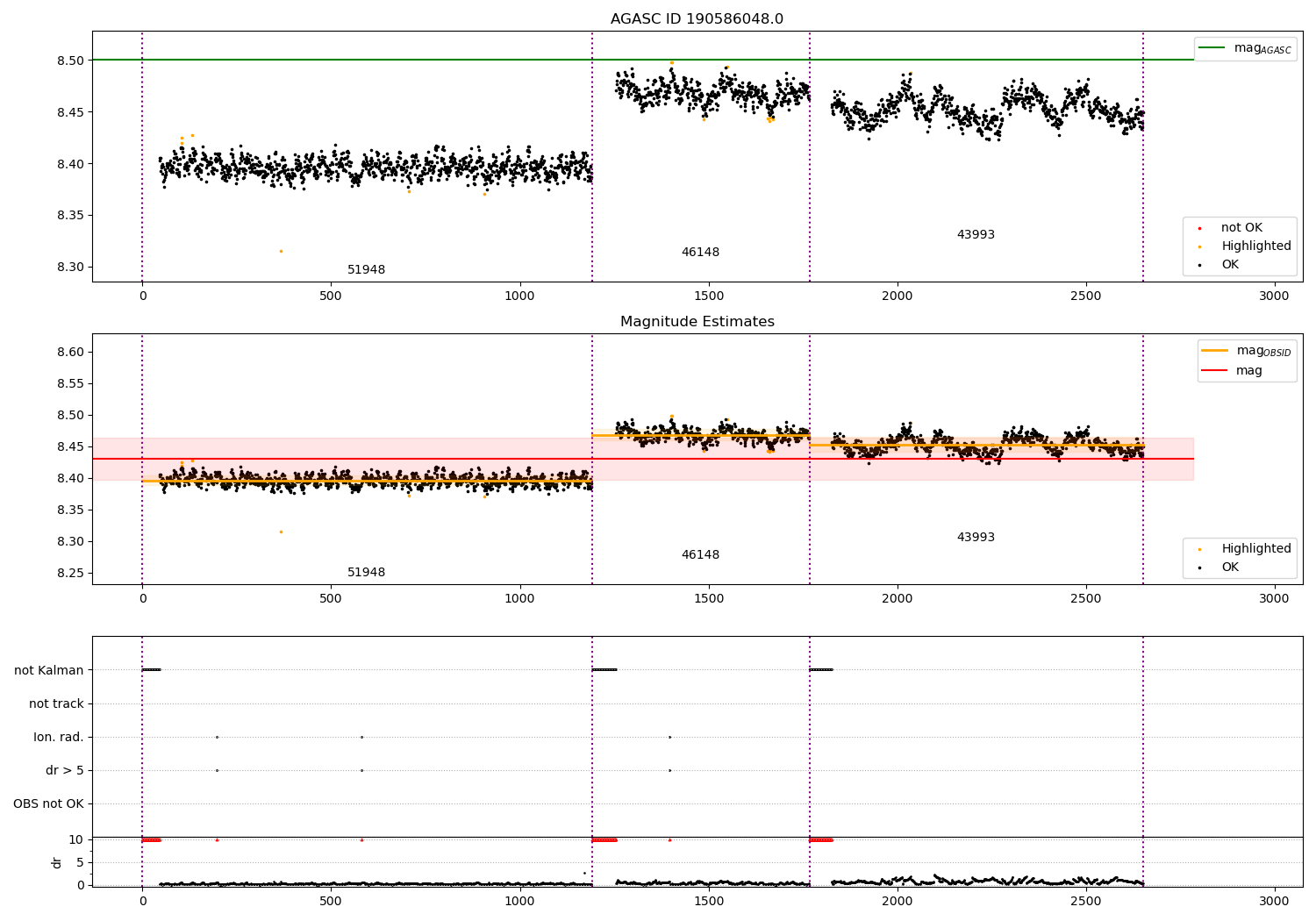
Task: Click the 5 tick on dr axis
Action: [80, 862]
